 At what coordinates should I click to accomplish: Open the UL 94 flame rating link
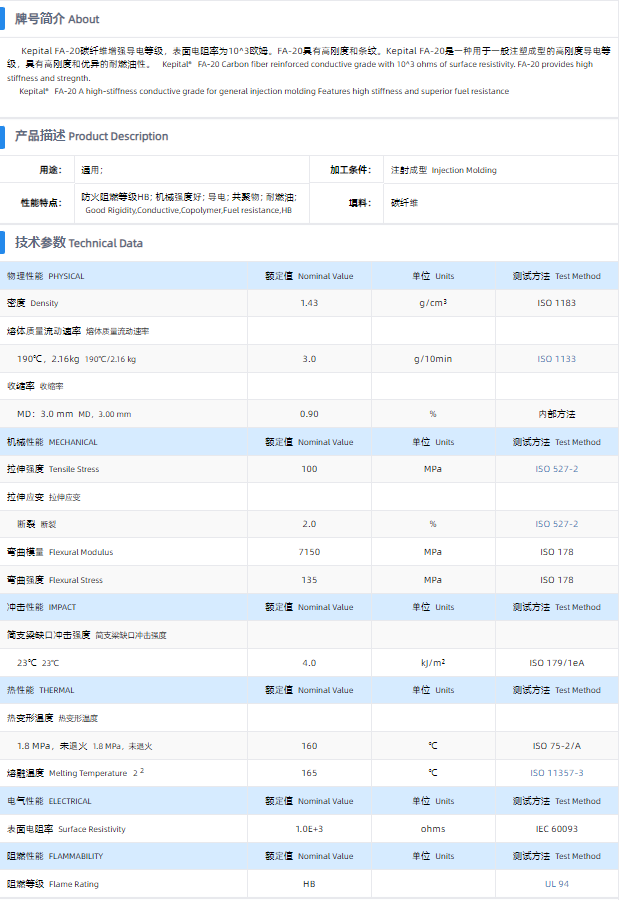(556, 884)
